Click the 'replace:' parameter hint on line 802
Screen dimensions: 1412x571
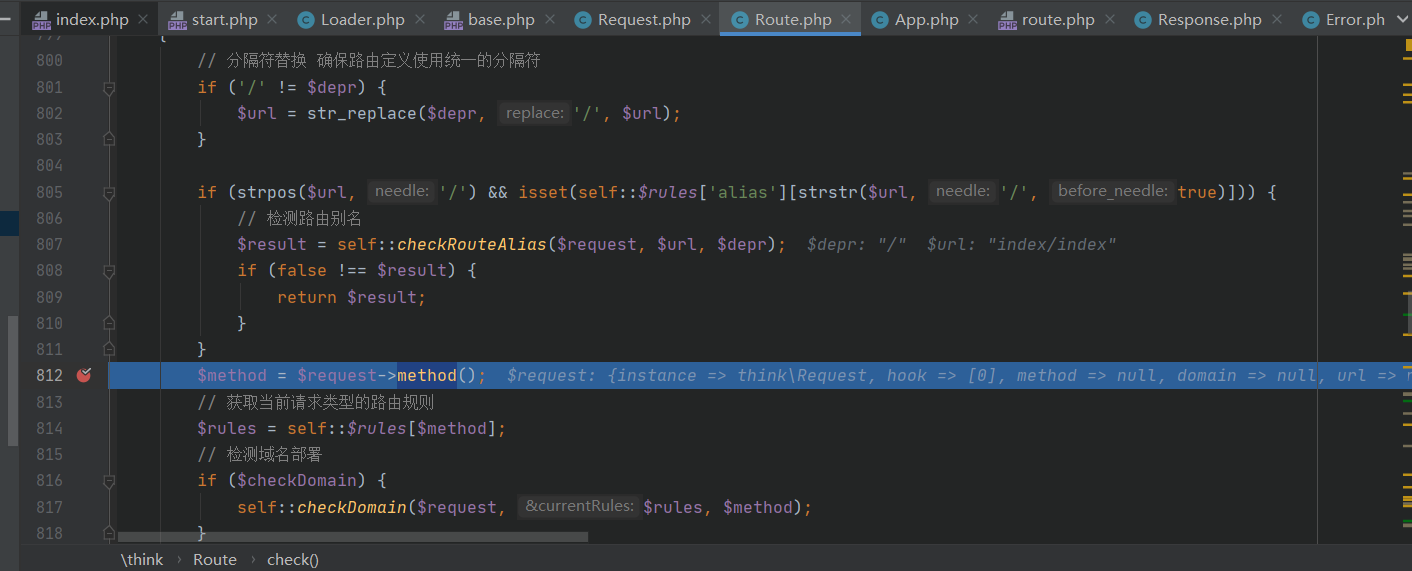(535, 114)
